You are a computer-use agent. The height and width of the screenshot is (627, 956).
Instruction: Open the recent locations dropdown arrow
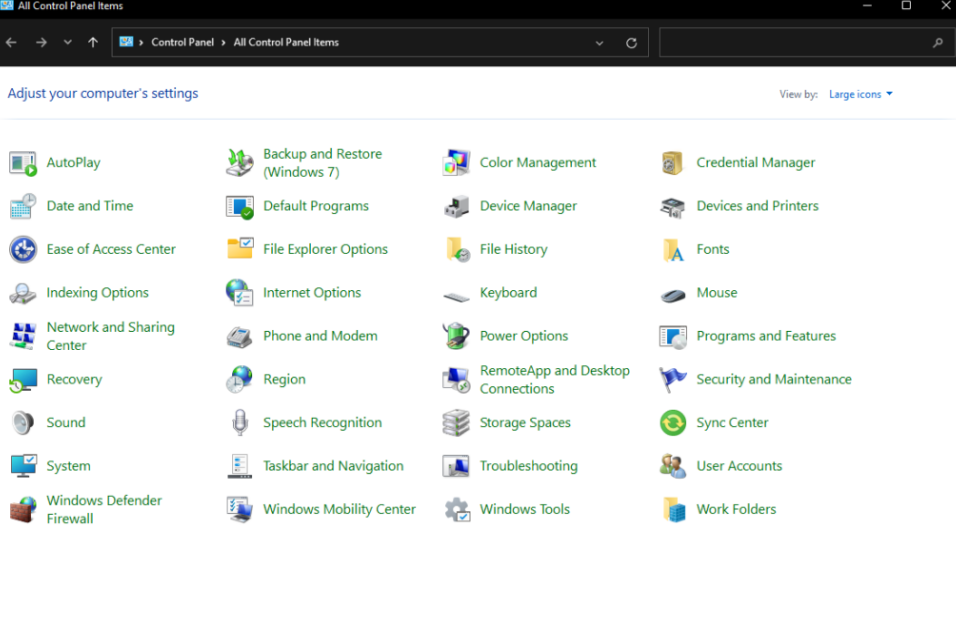[x=67, y=43]
